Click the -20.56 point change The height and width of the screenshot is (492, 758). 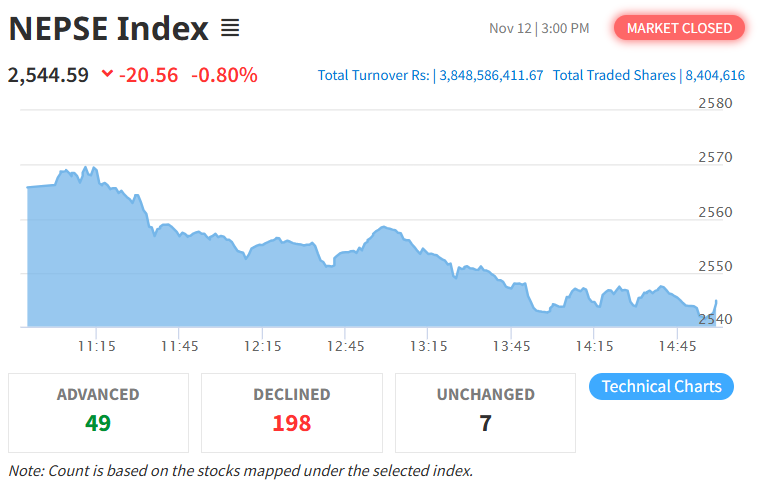[148, 75]
